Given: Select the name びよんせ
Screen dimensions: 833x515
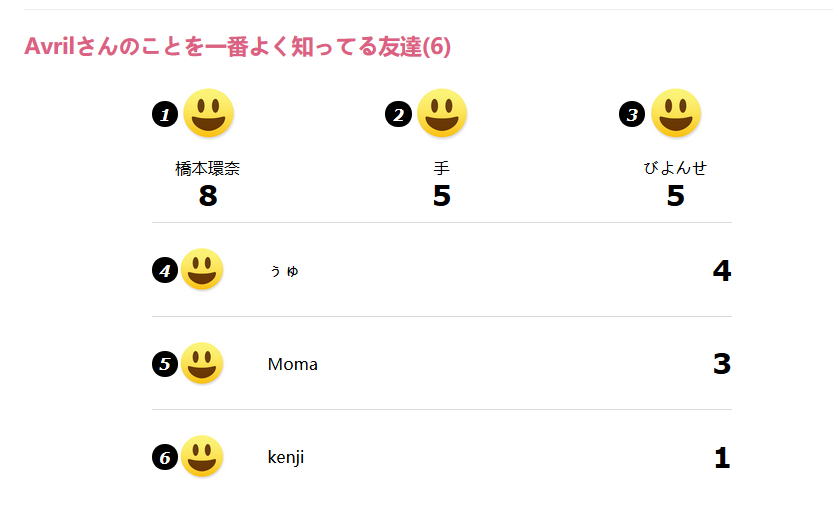Looking at the screenshot, I should pyautogui.click(x=675, y=168).
